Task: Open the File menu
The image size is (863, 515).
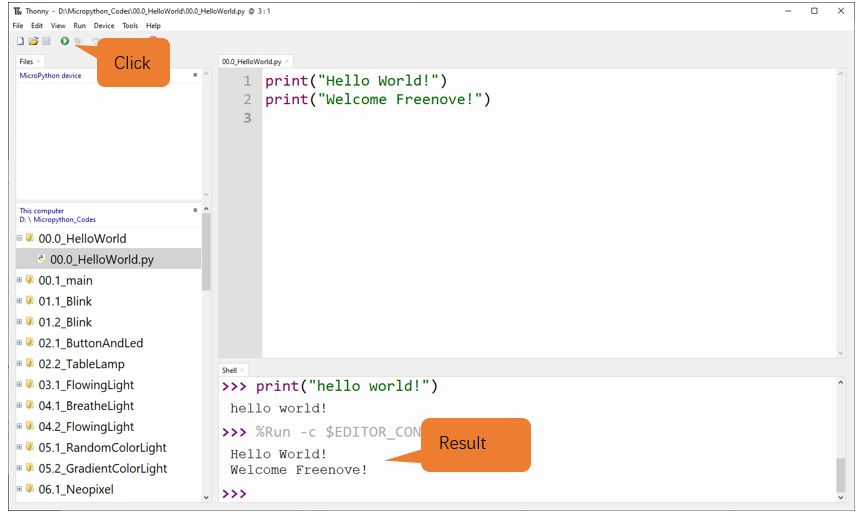Action: pos(18,26)
